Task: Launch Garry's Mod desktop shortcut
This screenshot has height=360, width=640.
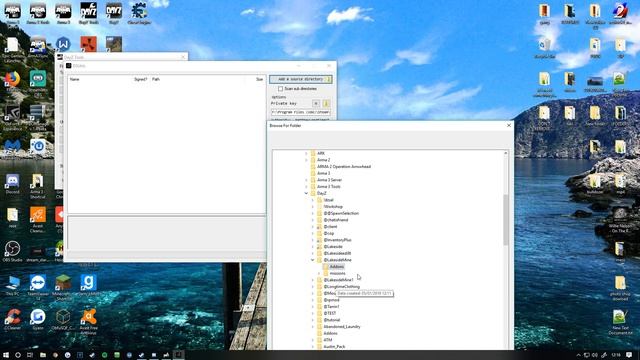Action: (88, 285)
